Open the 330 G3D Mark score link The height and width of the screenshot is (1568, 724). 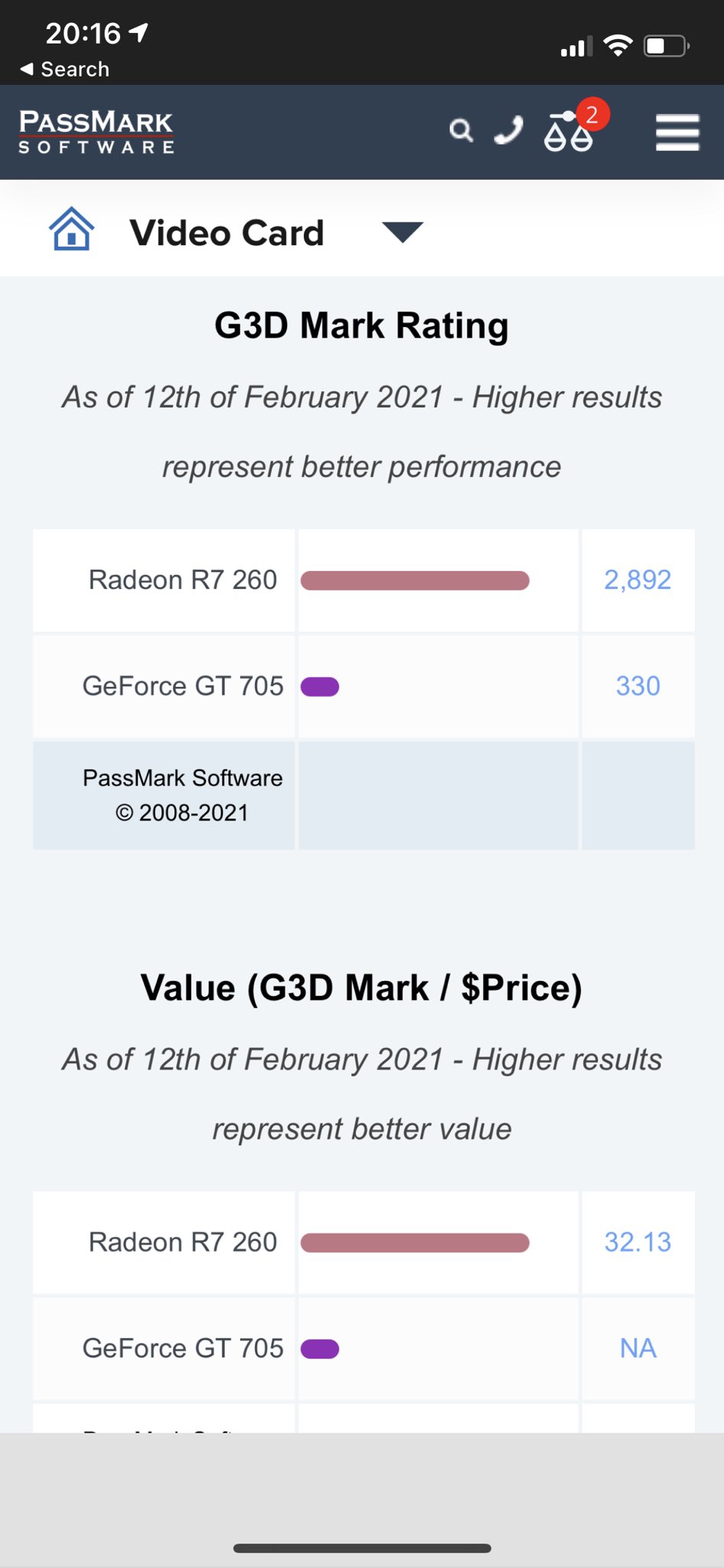pyautogui.click(x=638, y=686)
